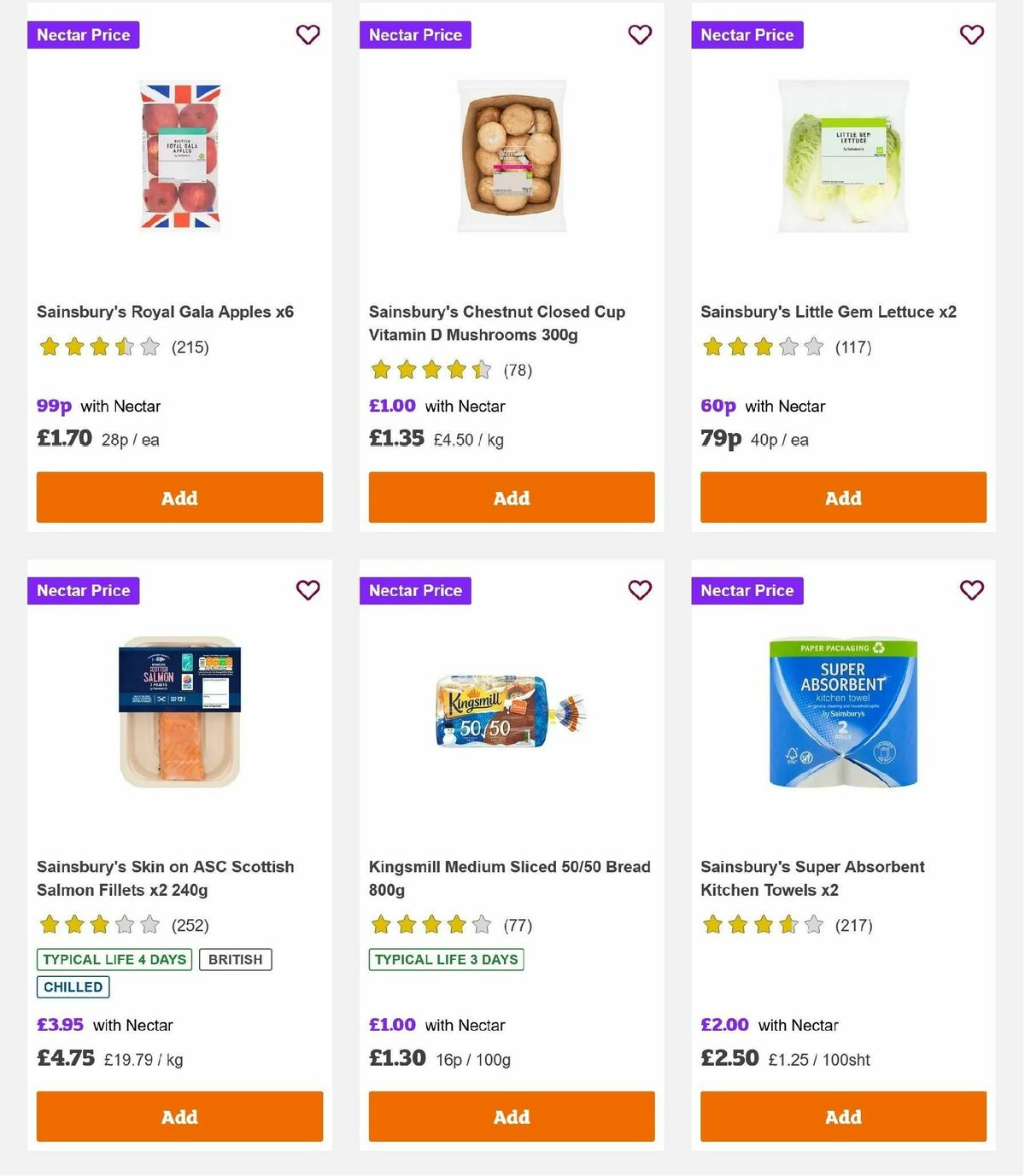Click the heart icon on Chestnut Mushrooms

(640, 35)
